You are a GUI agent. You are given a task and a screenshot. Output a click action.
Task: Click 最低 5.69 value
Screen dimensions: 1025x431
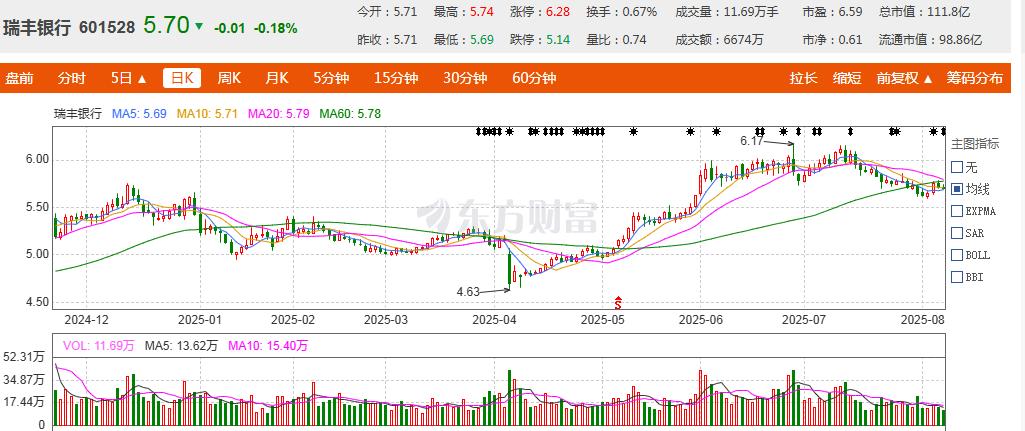482,39
